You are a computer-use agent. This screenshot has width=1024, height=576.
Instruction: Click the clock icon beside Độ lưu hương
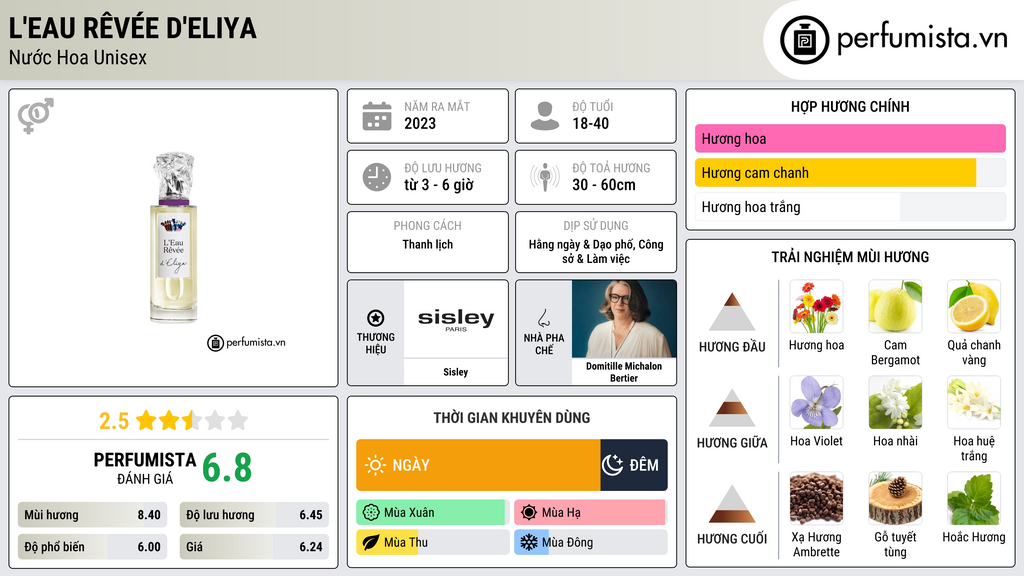tap(377, 177)
